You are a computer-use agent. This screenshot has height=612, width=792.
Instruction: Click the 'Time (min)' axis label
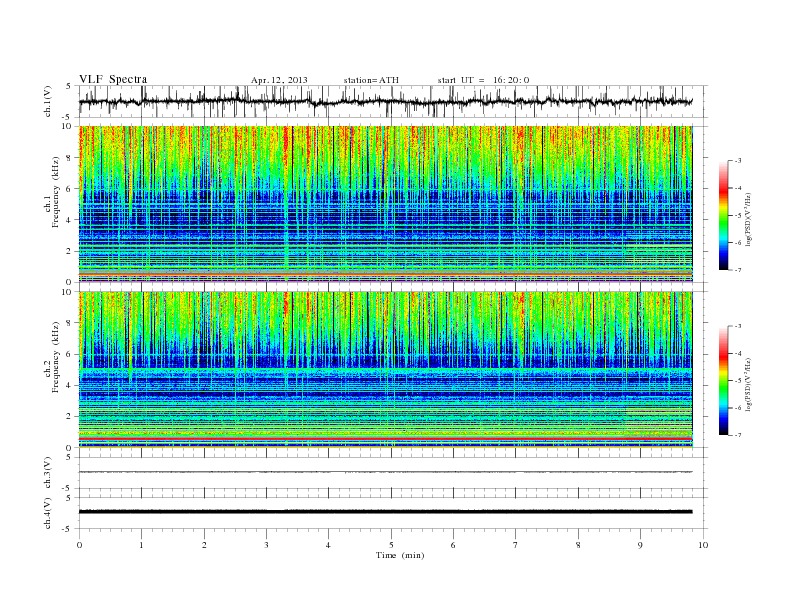coord(400,555)
